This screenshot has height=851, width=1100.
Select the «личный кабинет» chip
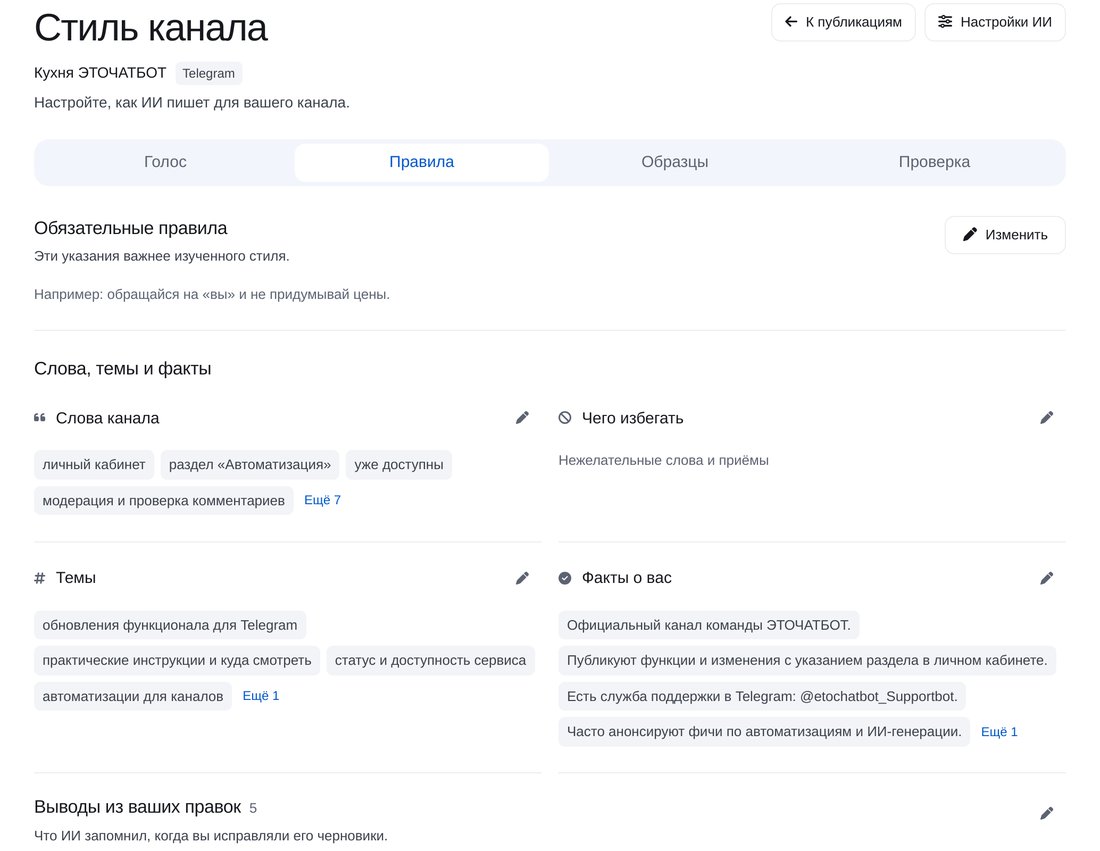pyautogui.click(x=94, y=464)
